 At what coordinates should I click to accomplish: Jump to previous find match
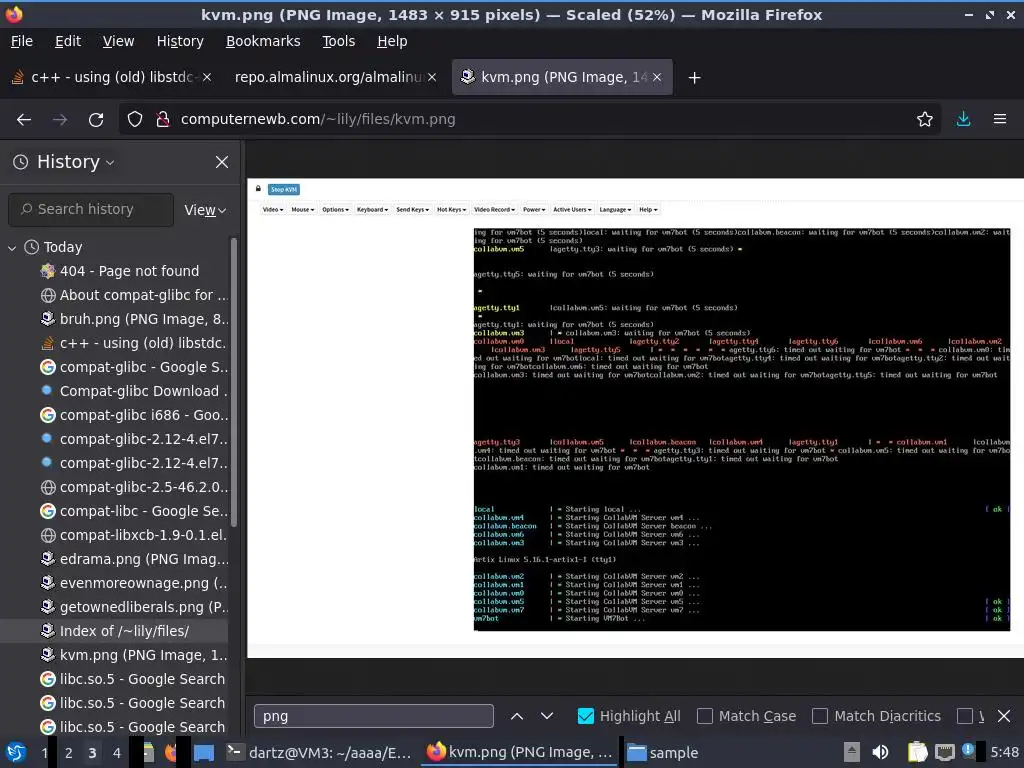click(x=517, y=716)
